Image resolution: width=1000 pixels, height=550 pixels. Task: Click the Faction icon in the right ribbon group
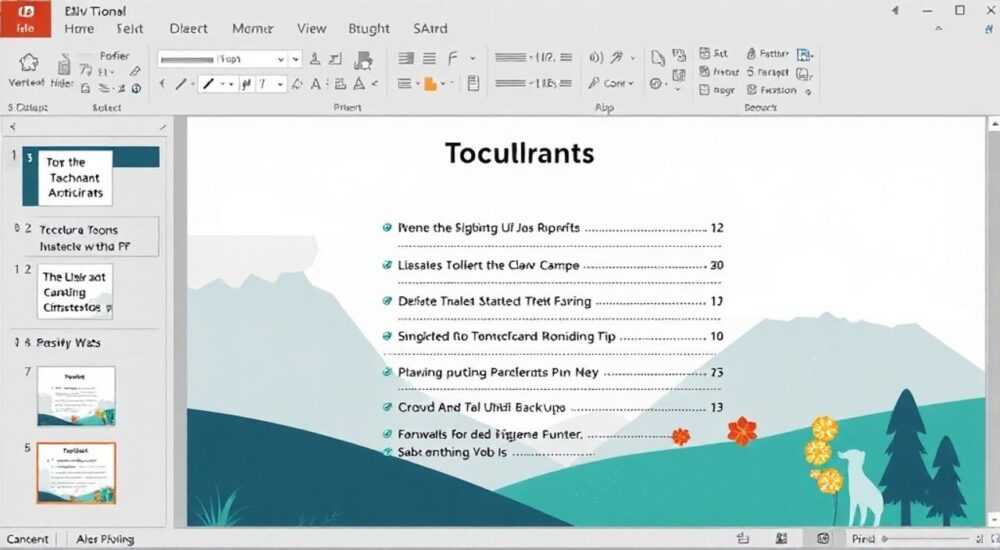tap(752, 90)
